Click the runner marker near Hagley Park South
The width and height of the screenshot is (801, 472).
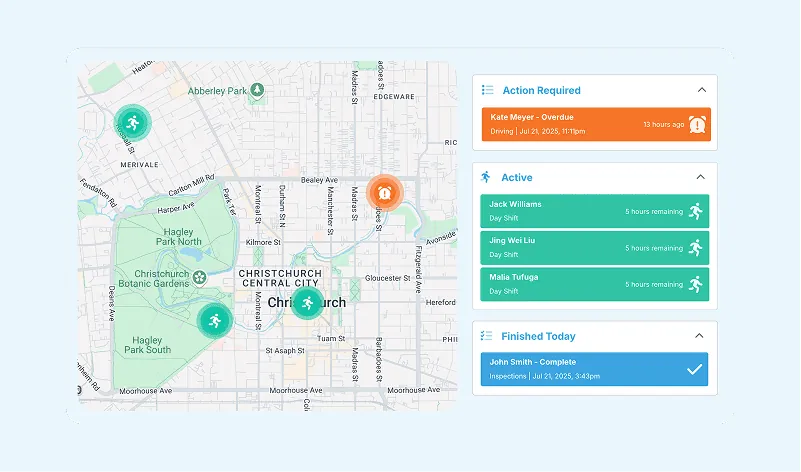pos(213,320)
